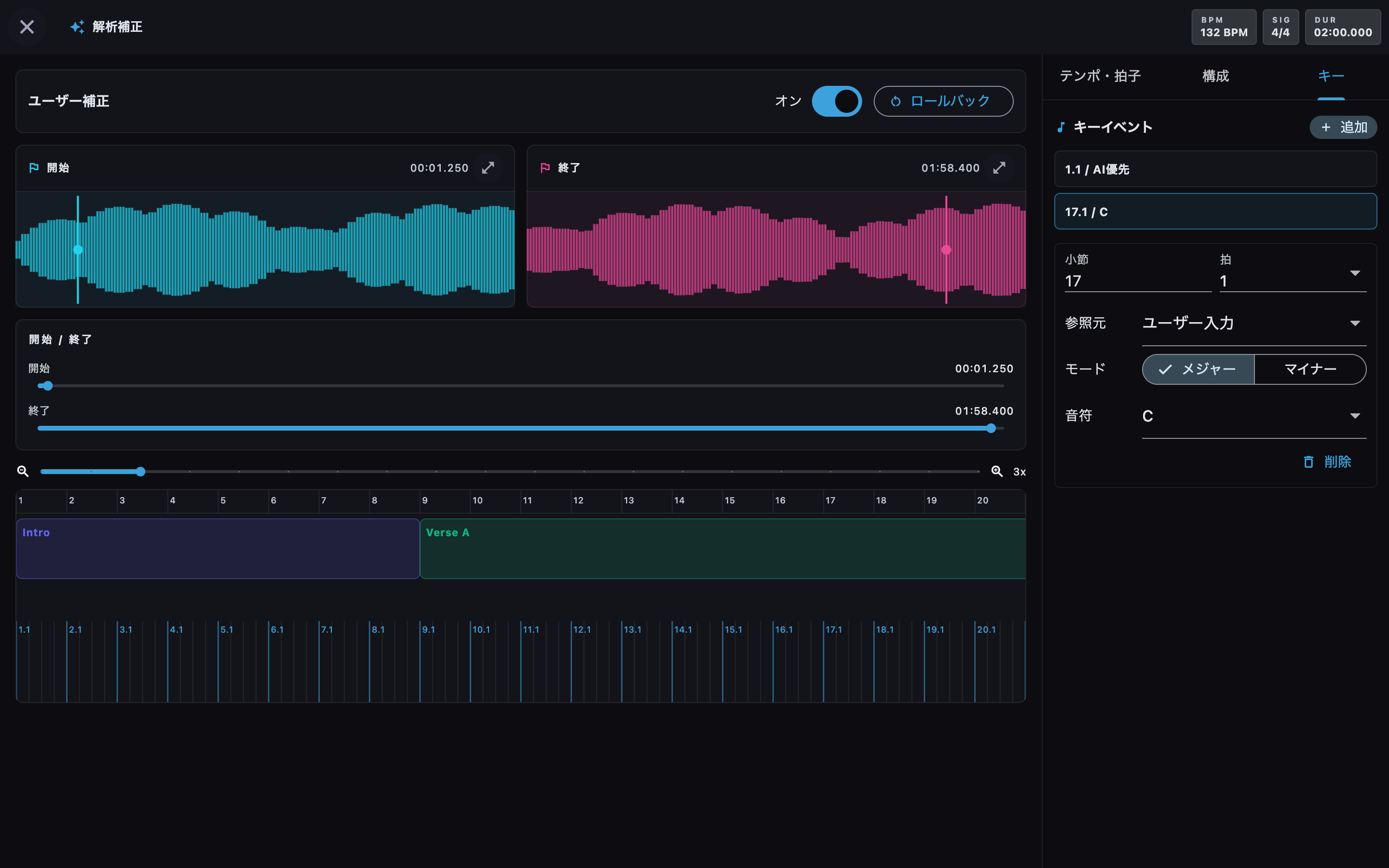Switch to the テンポ・拍子 tab
Viewport: 1389px width, 868px height.
[1100, 76]
